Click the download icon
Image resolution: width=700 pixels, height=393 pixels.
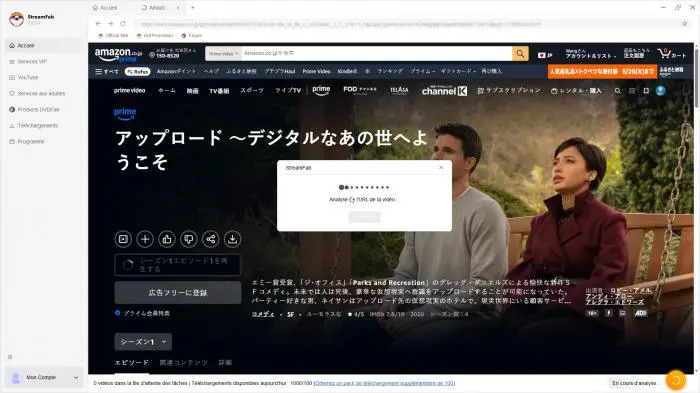click(233, 239)
